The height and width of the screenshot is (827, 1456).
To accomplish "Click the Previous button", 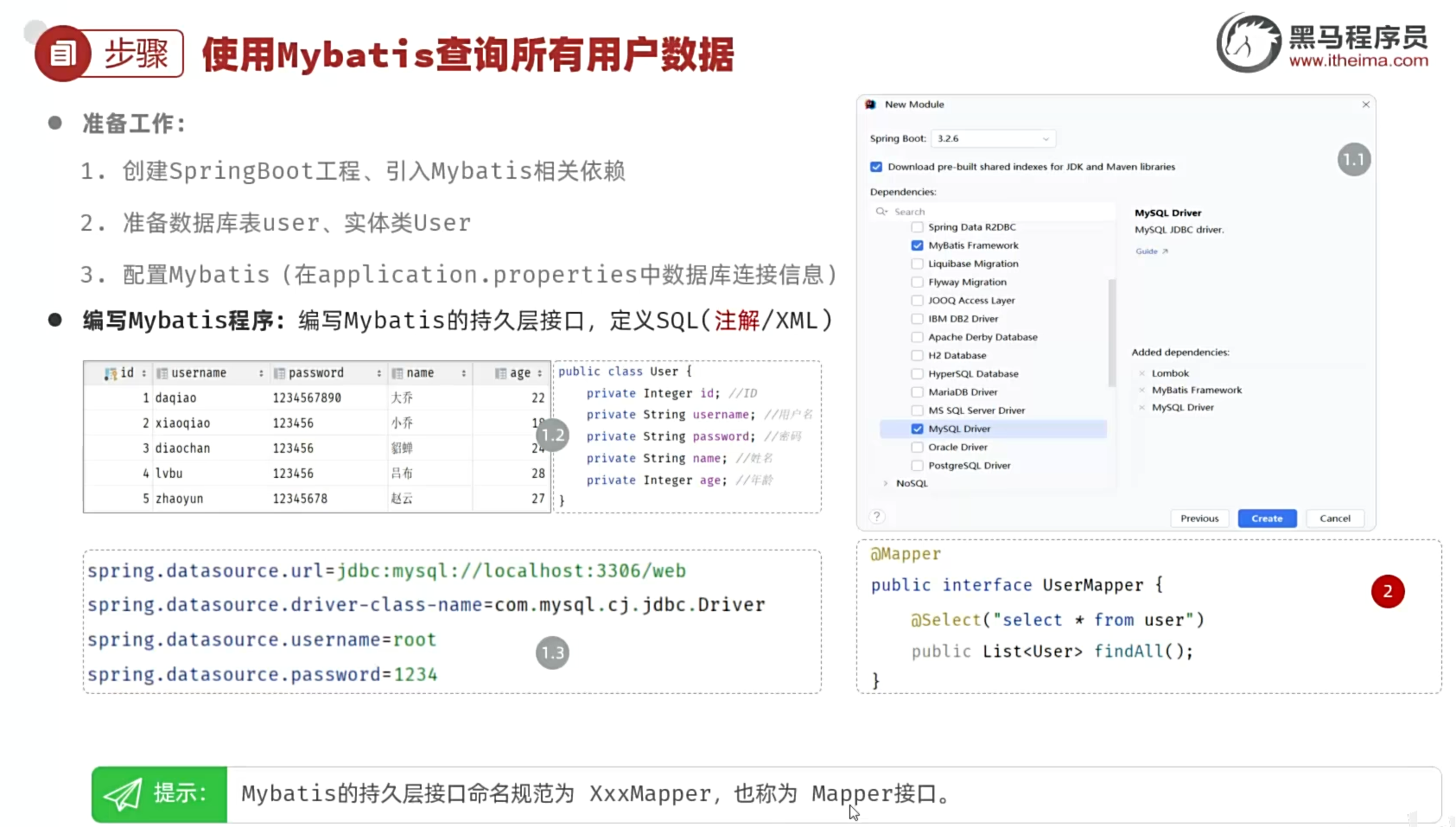I will point(1199,518).
